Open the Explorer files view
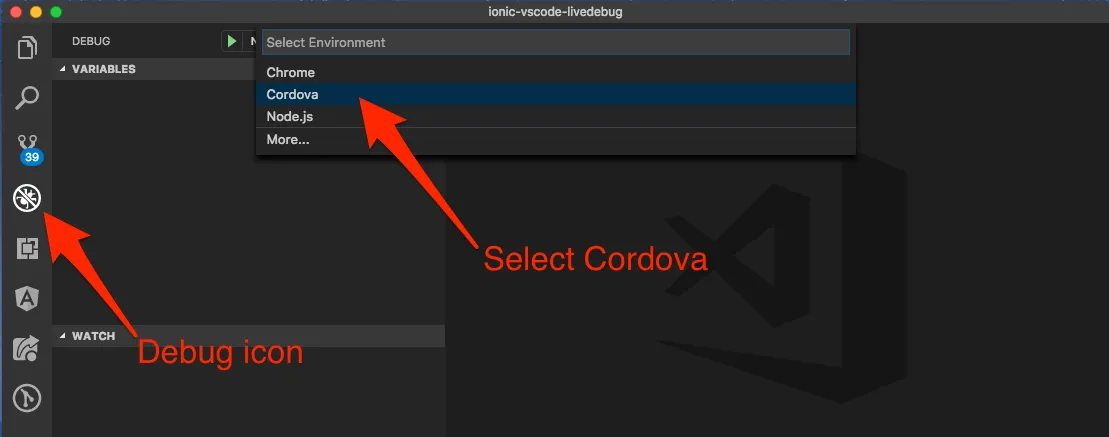The image size is (1109, 437). 27,47
